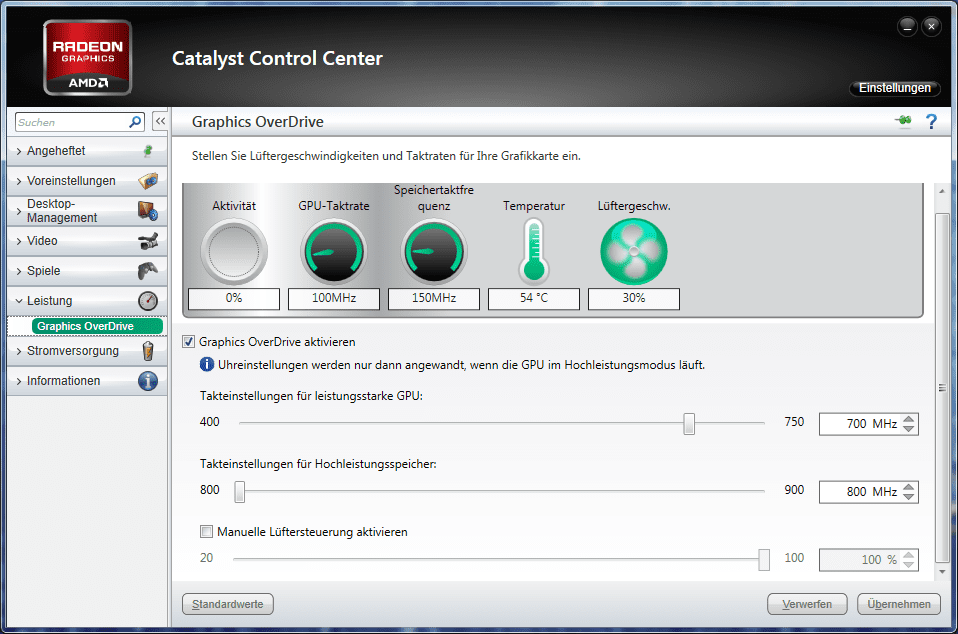This screenshot has height=634, width=958.
Task: Click the Speichertaktfrequenz gauge dial
Action: pos(434,252)
